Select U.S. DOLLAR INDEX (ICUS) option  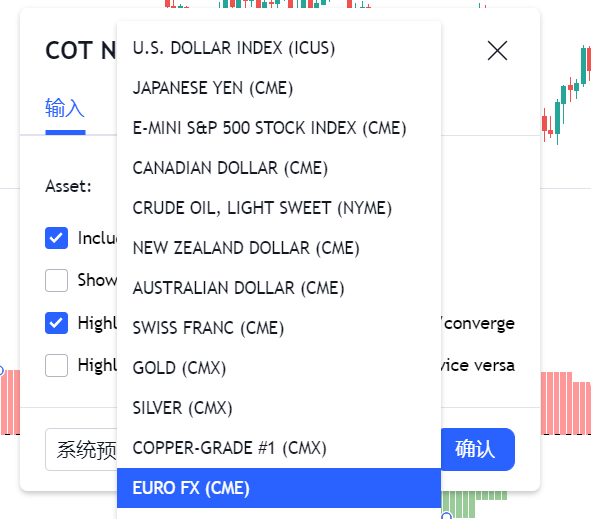279,48
